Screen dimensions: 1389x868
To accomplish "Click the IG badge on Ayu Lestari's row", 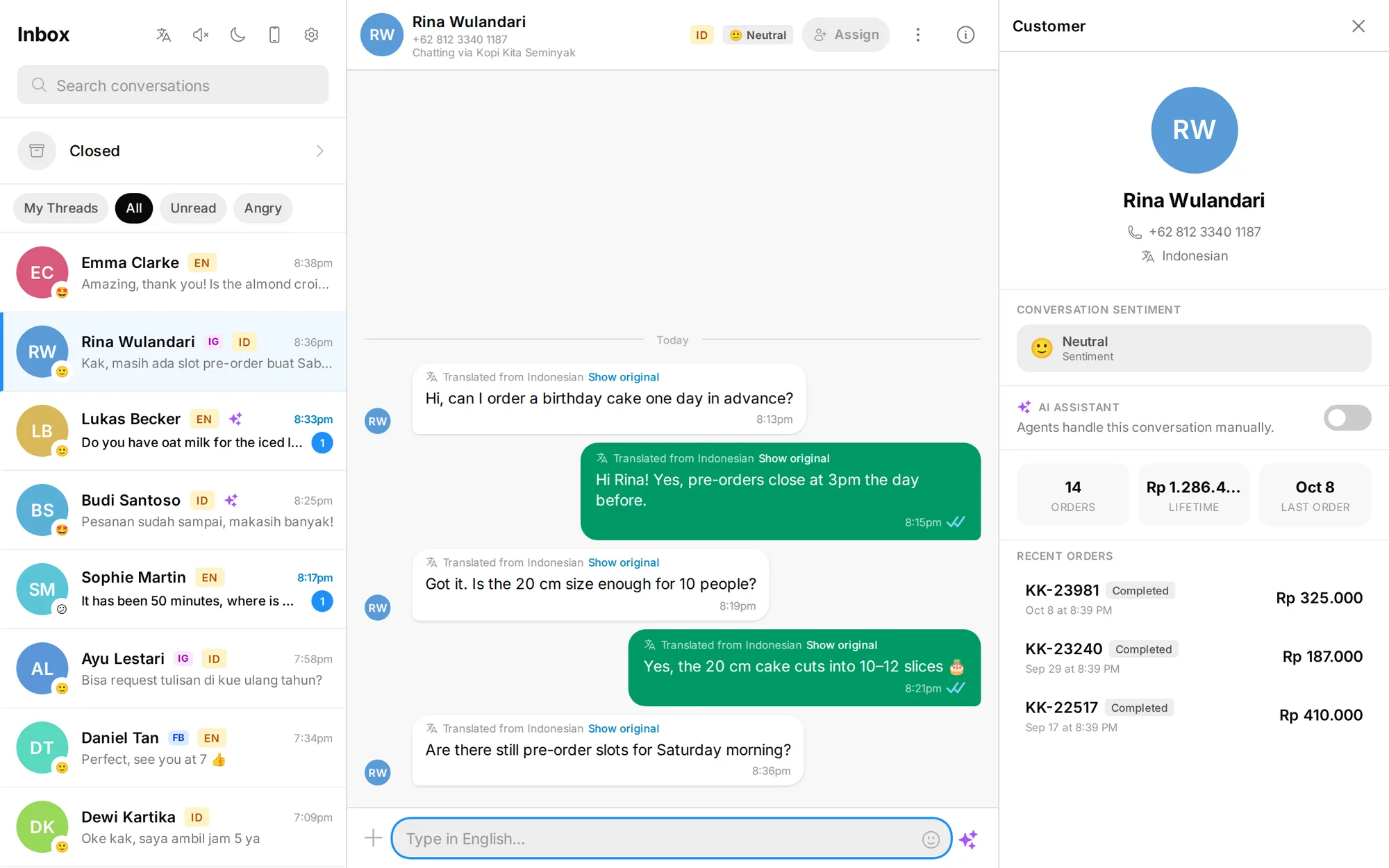I will pos(183,658).
